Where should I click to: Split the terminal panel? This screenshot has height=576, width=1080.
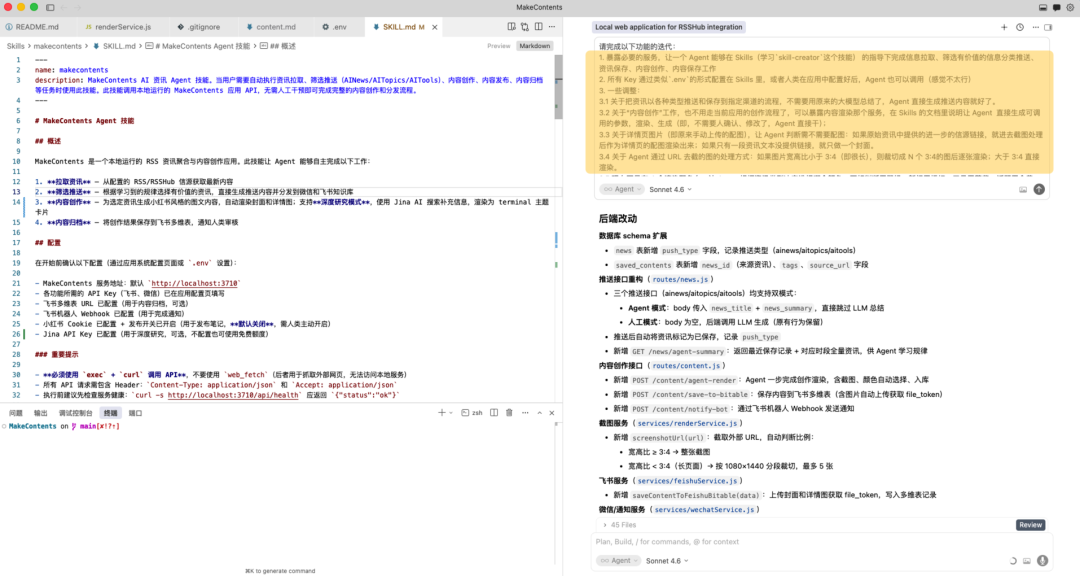click(x=492, y=412)
